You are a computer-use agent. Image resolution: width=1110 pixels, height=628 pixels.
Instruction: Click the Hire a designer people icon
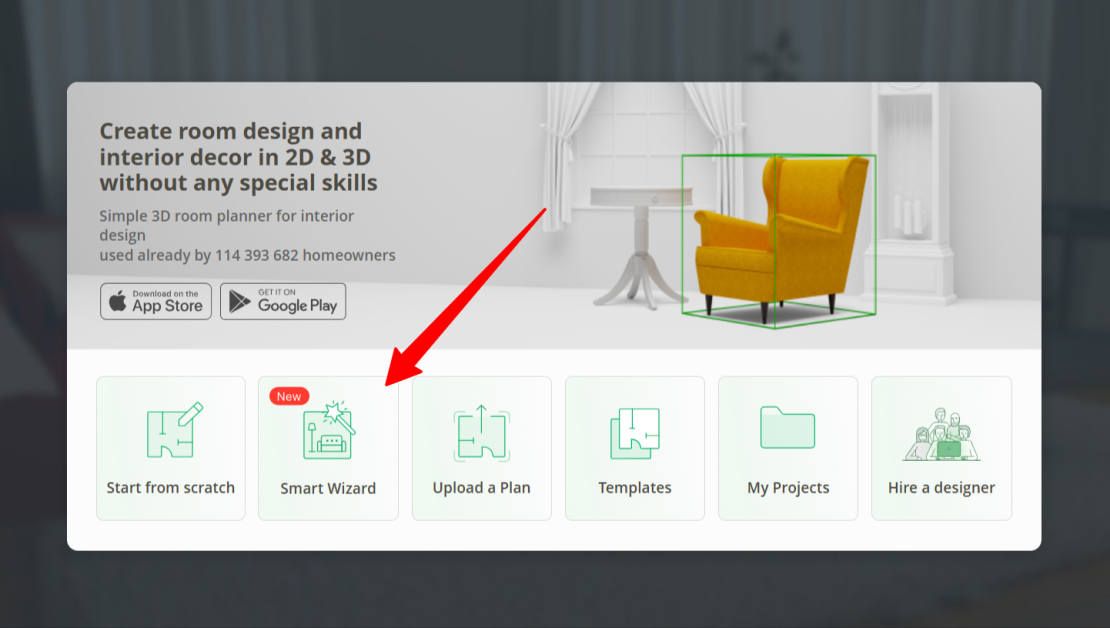[x=942, y=434]
